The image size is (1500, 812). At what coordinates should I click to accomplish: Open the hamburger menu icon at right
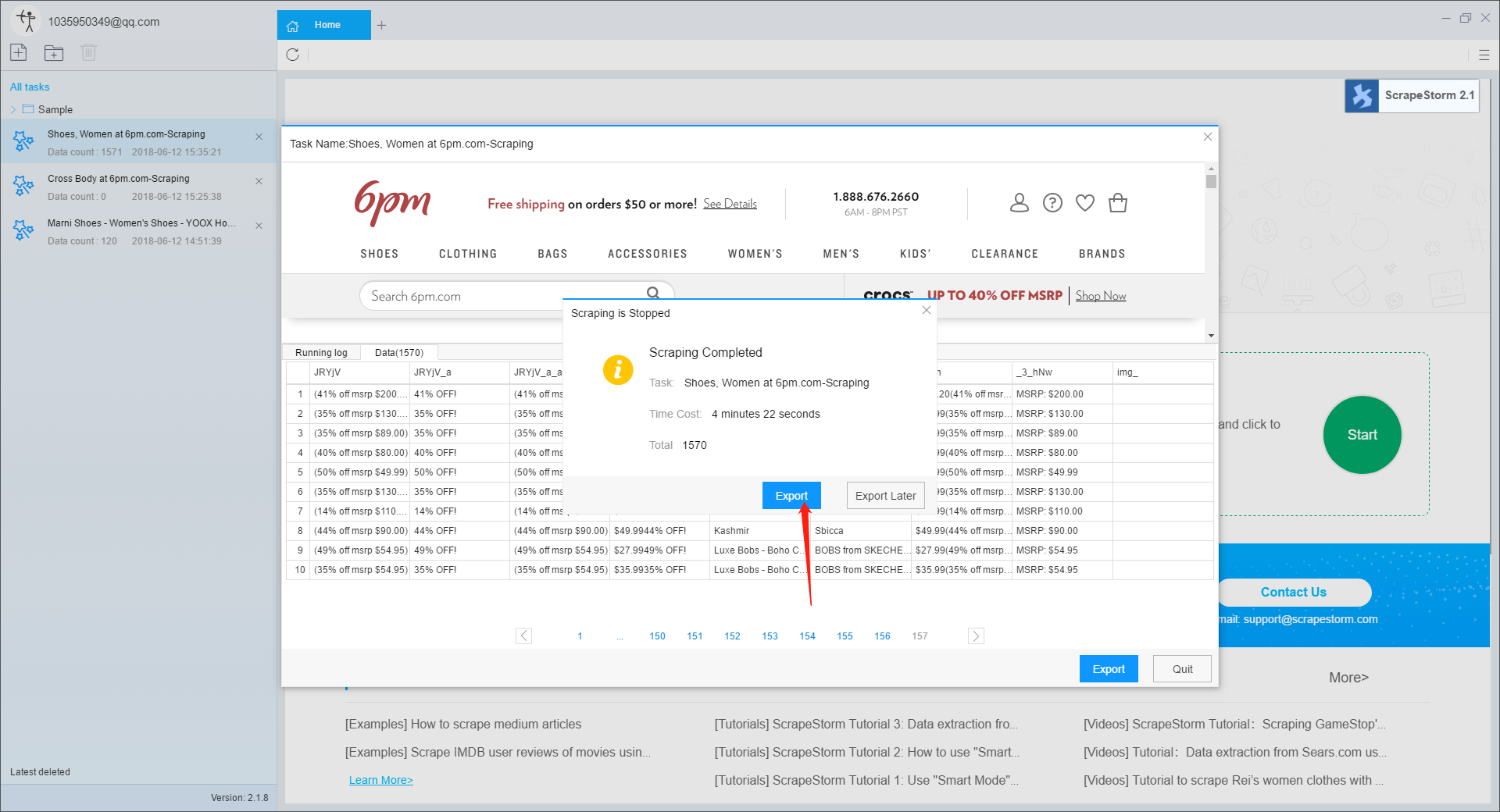click(x=1484, y=55)
